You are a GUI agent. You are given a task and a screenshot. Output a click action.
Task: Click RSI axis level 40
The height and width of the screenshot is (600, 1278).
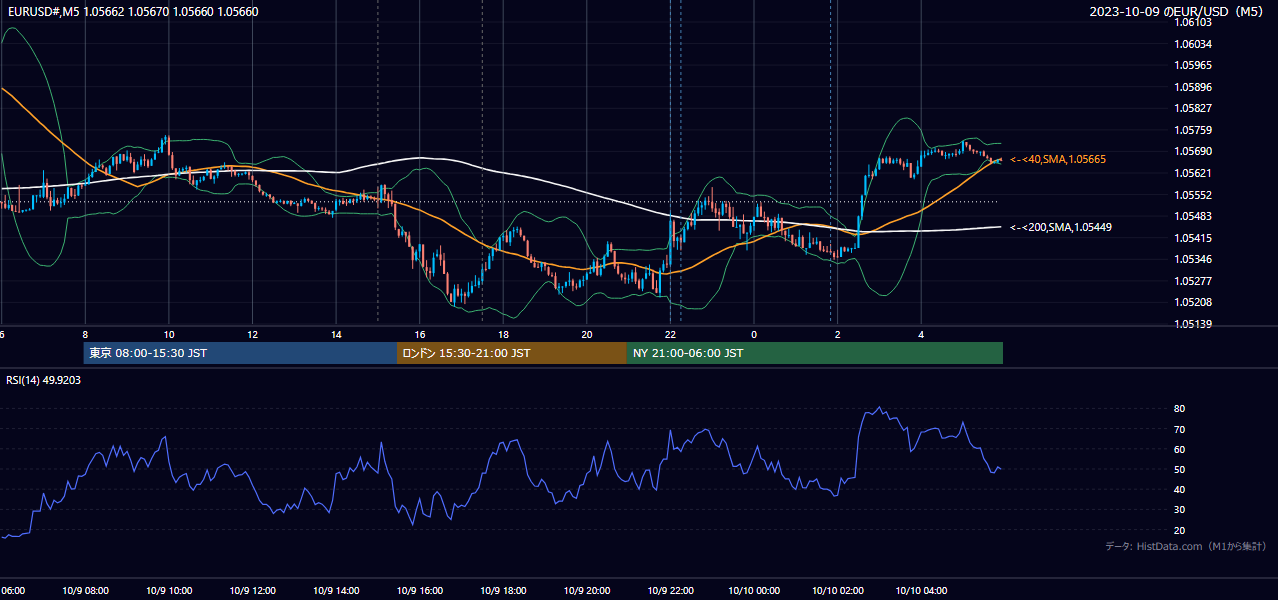tap(1180, 489)
